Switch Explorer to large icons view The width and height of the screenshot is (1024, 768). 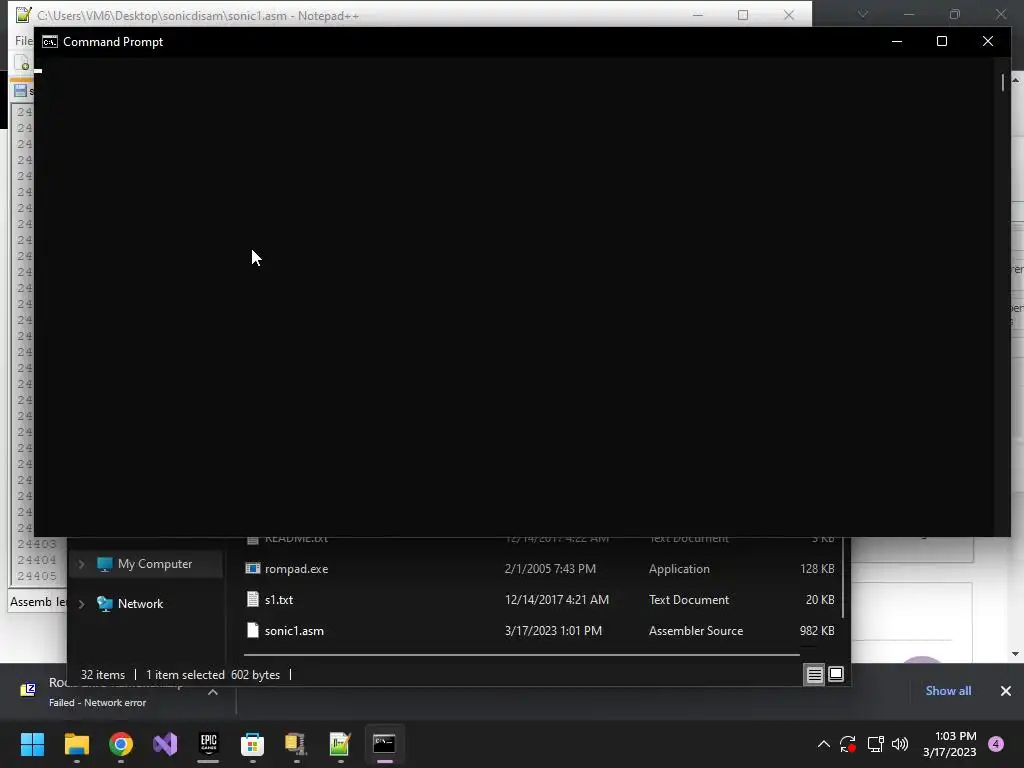click(836, 674)
